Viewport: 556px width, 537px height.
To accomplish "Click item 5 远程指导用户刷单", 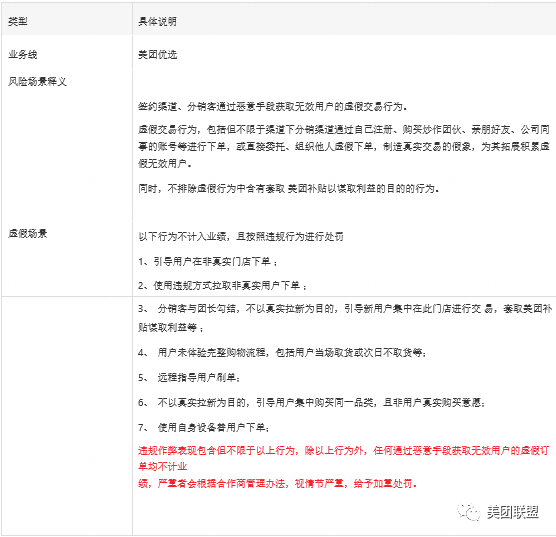I will coord(189,377).
